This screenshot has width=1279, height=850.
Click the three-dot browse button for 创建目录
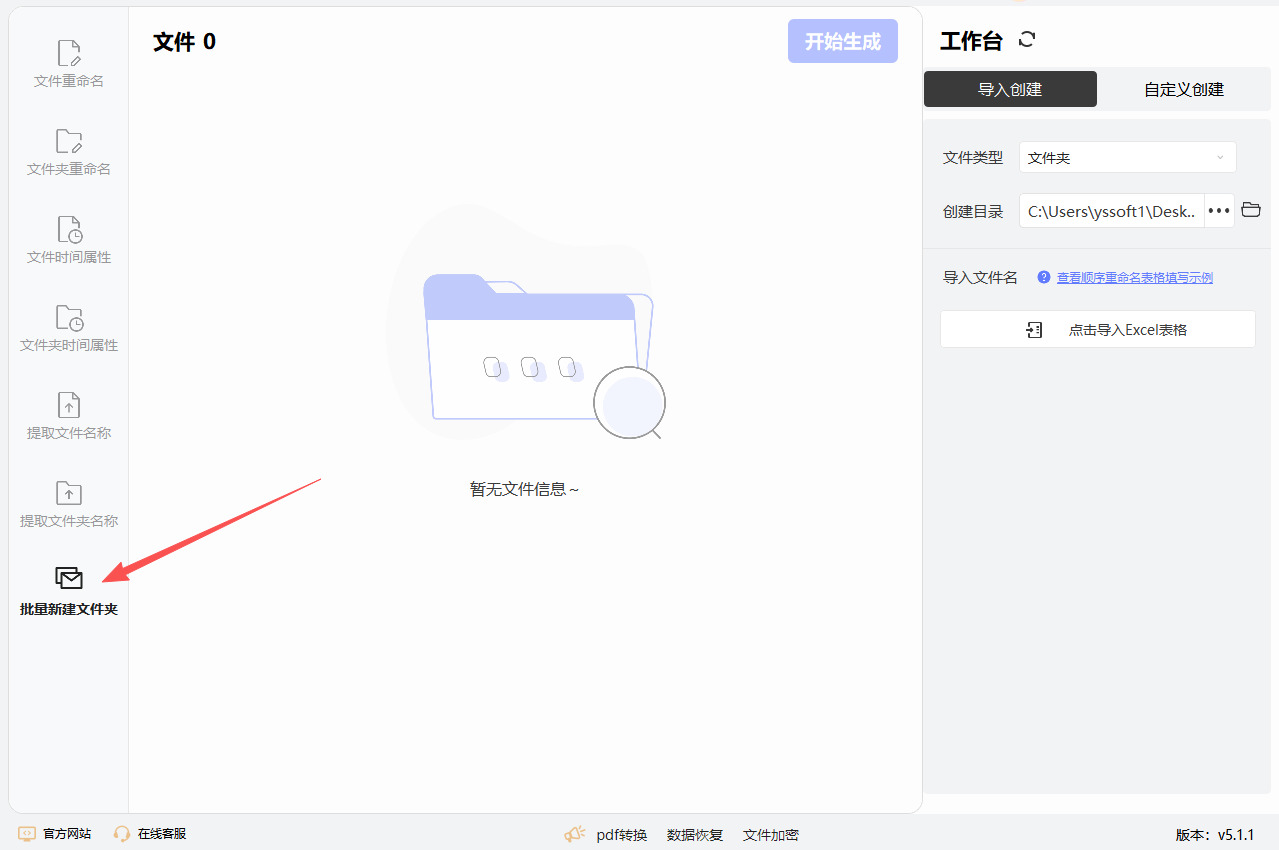[x=1219, y=211]
